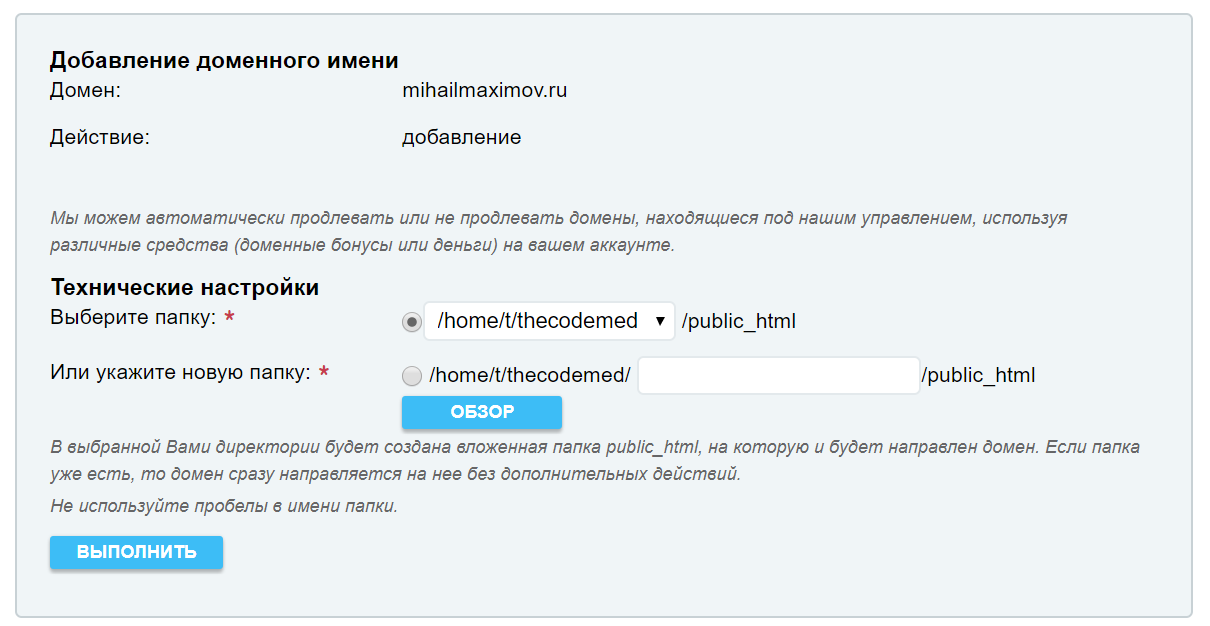Click /public_html text after the dropdown
The image size is (1210, 626).
(738, 322)
